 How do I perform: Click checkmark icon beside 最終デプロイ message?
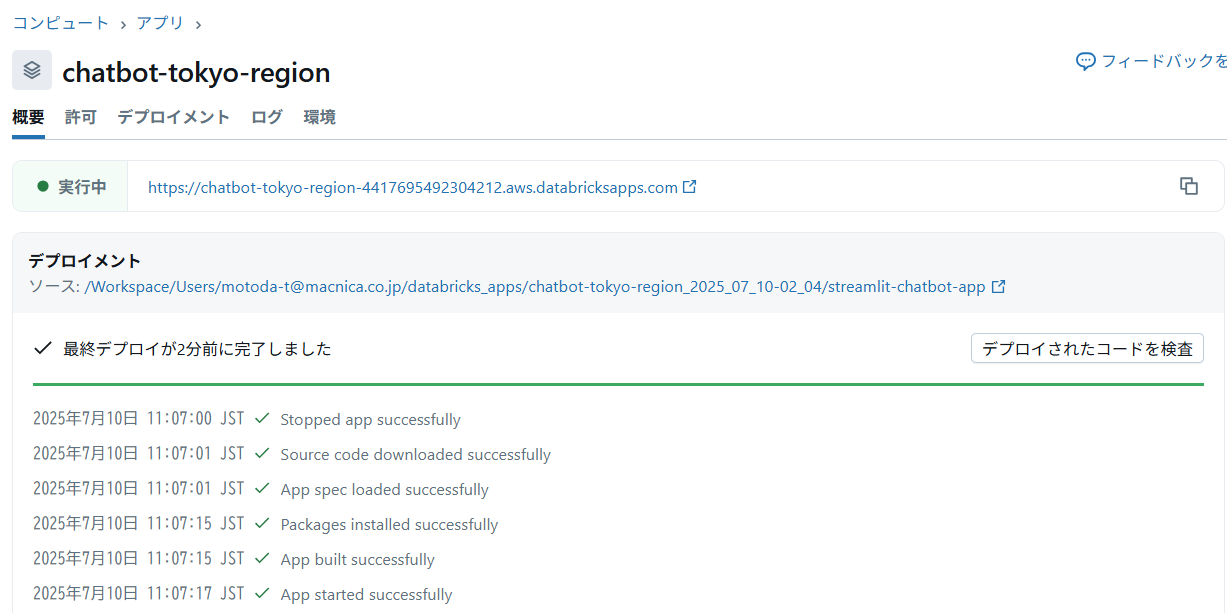[42, 348]
